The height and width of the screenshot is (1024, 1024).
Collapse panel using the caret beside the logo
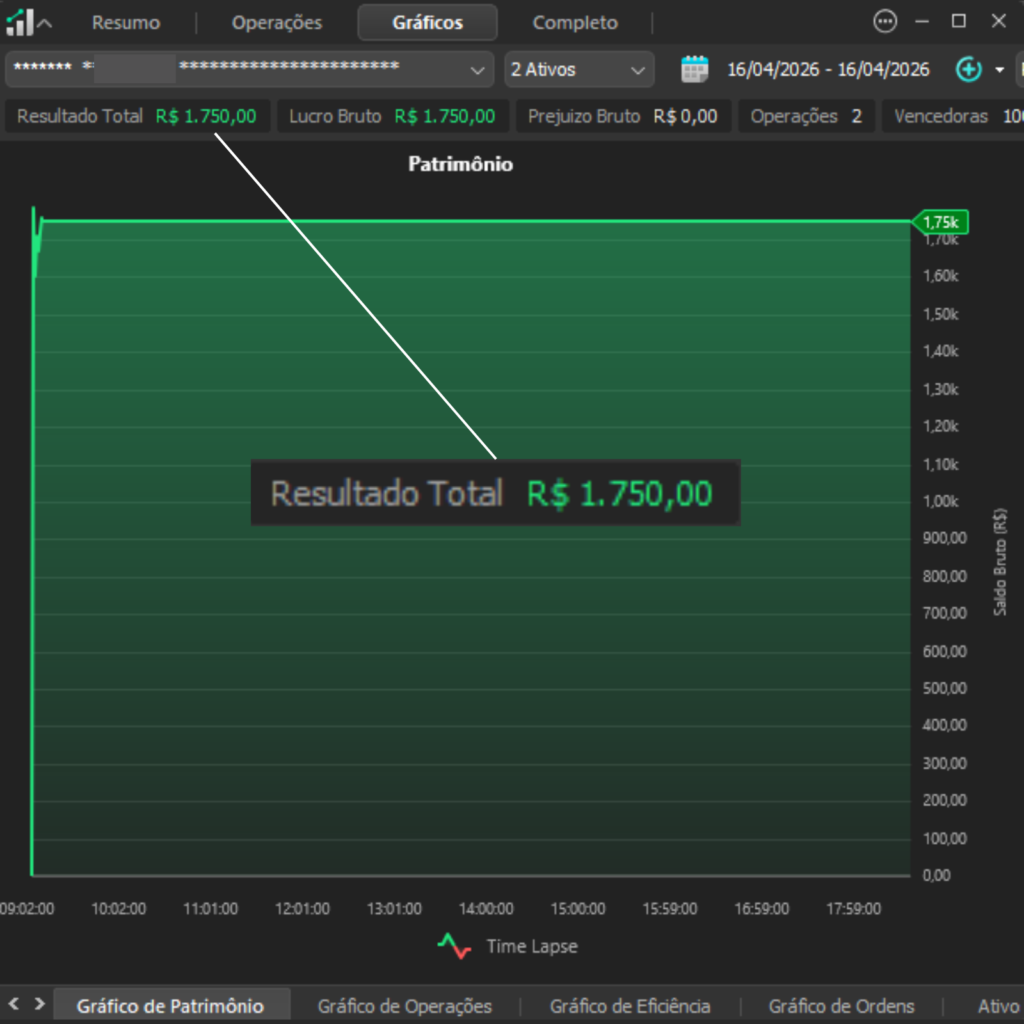pos(44,24)
